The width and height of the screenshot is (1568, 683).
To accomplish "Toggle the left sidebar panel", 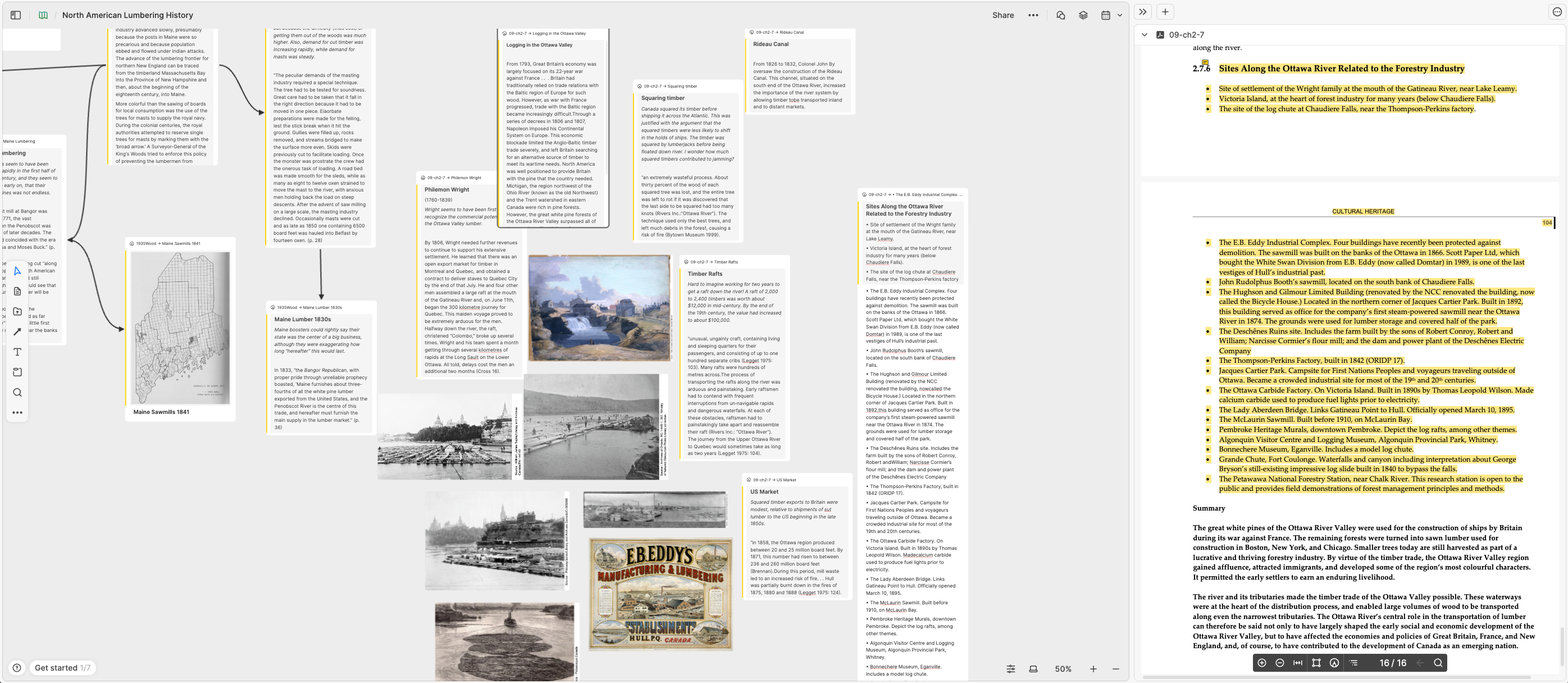I will [x=16, y=15].
